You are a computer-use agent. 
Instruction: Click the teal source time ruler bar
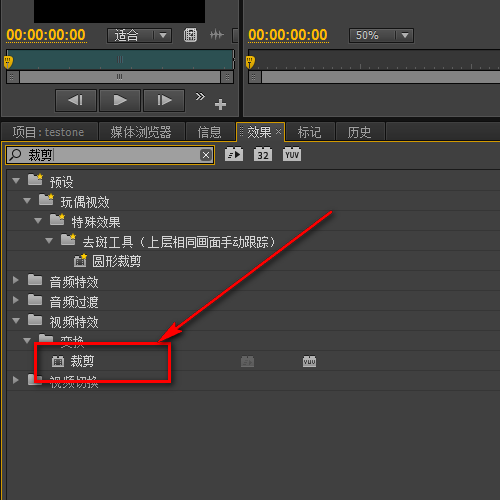click(x=121, y=59)
